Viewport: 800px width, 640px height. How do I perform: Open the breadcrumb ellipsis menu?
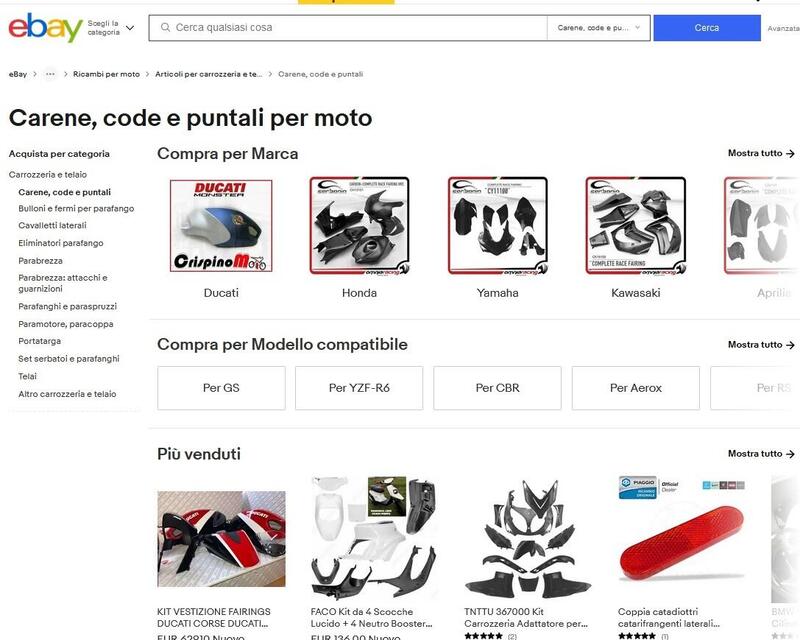point(50,74)
